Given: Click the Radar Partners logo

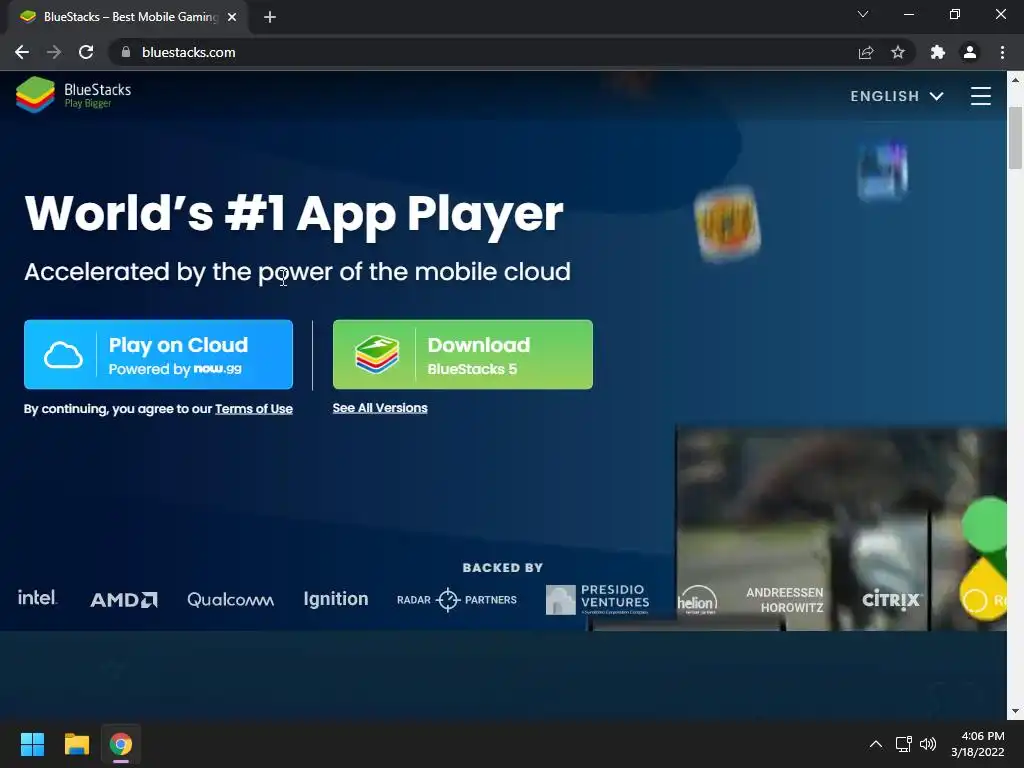Looking at the screenshot, I should pyautogui.click(x=456, y=600).
